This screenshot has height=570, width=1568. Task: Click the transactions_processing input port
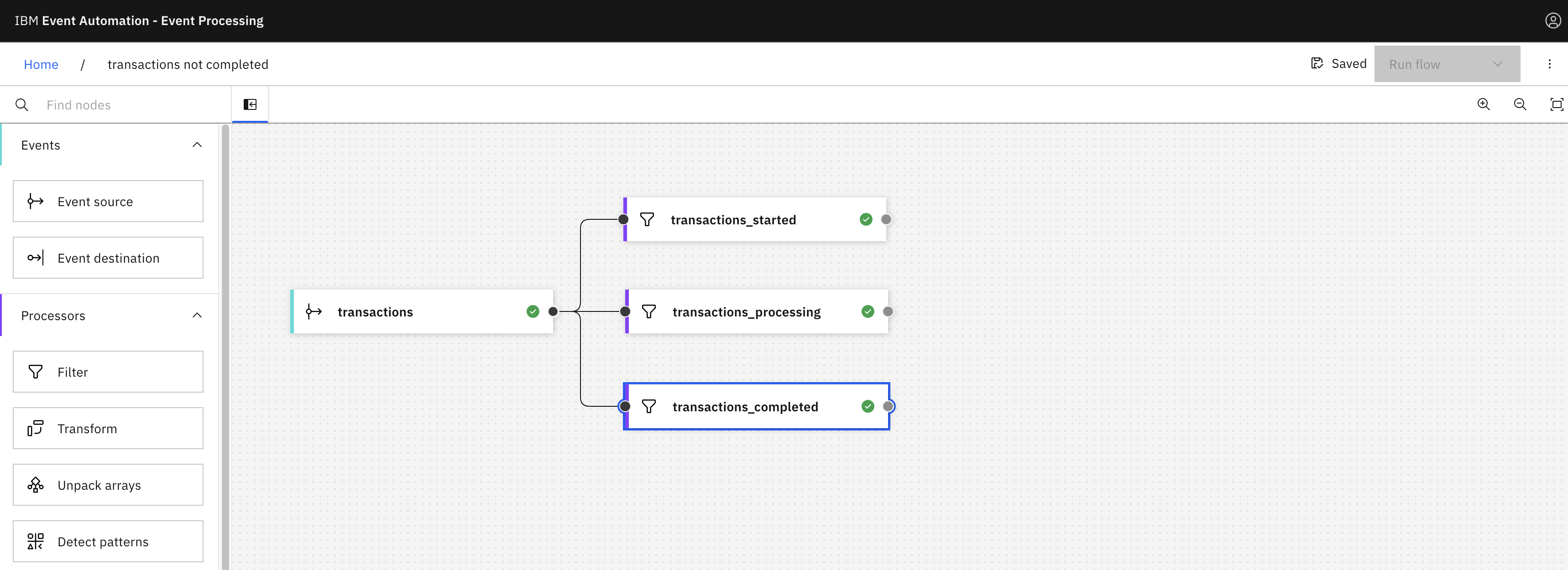point(625,311)
